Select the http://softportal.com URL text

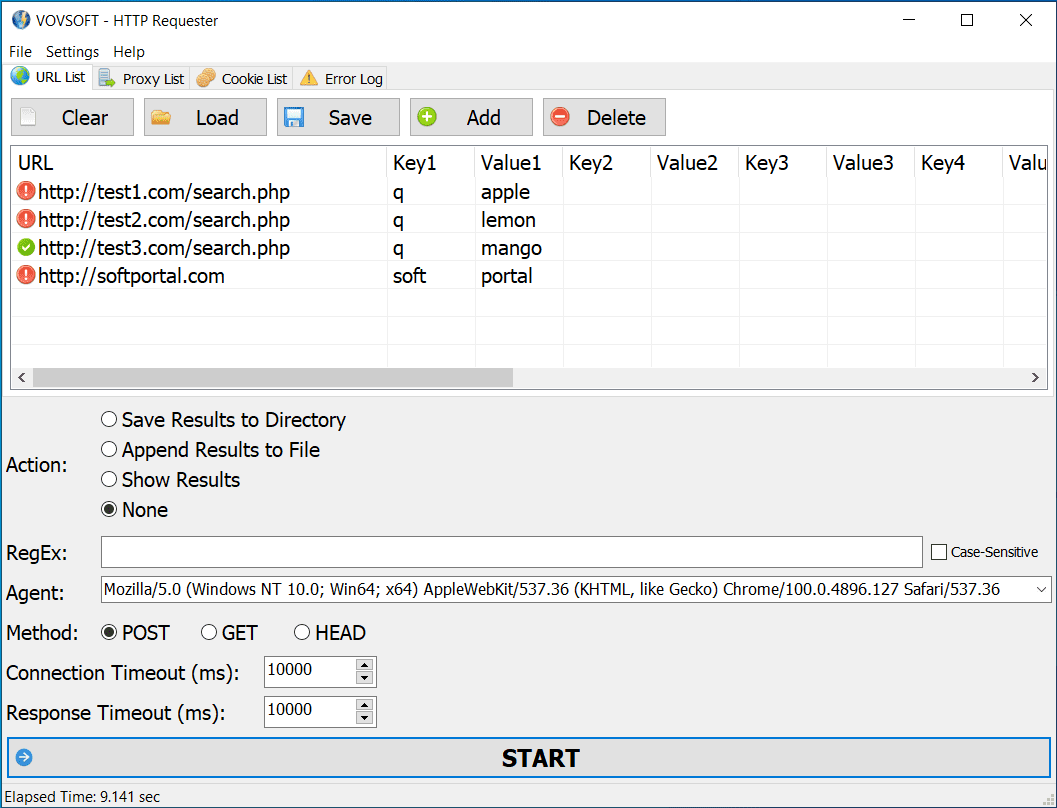pos(131,276)
